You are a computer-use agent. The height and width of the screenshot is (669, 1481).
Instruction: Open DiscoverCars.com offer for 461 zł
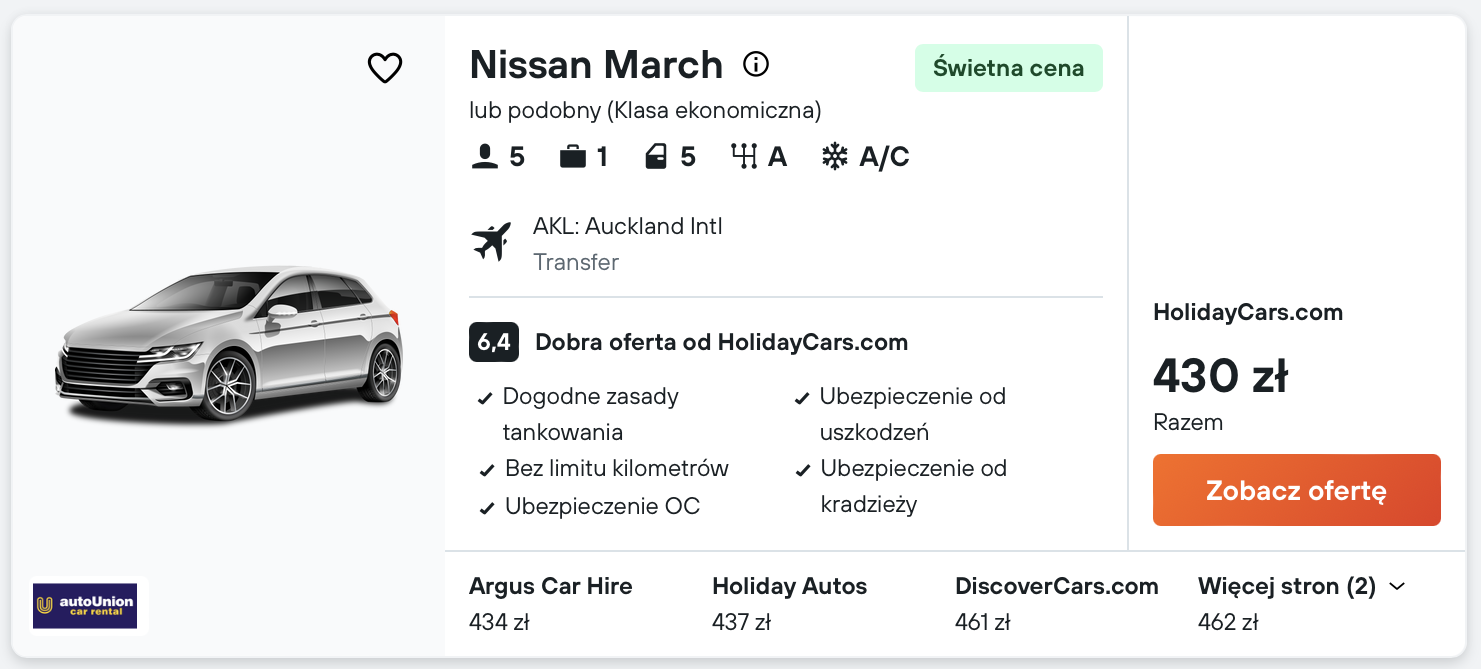tap(1056, 603)
